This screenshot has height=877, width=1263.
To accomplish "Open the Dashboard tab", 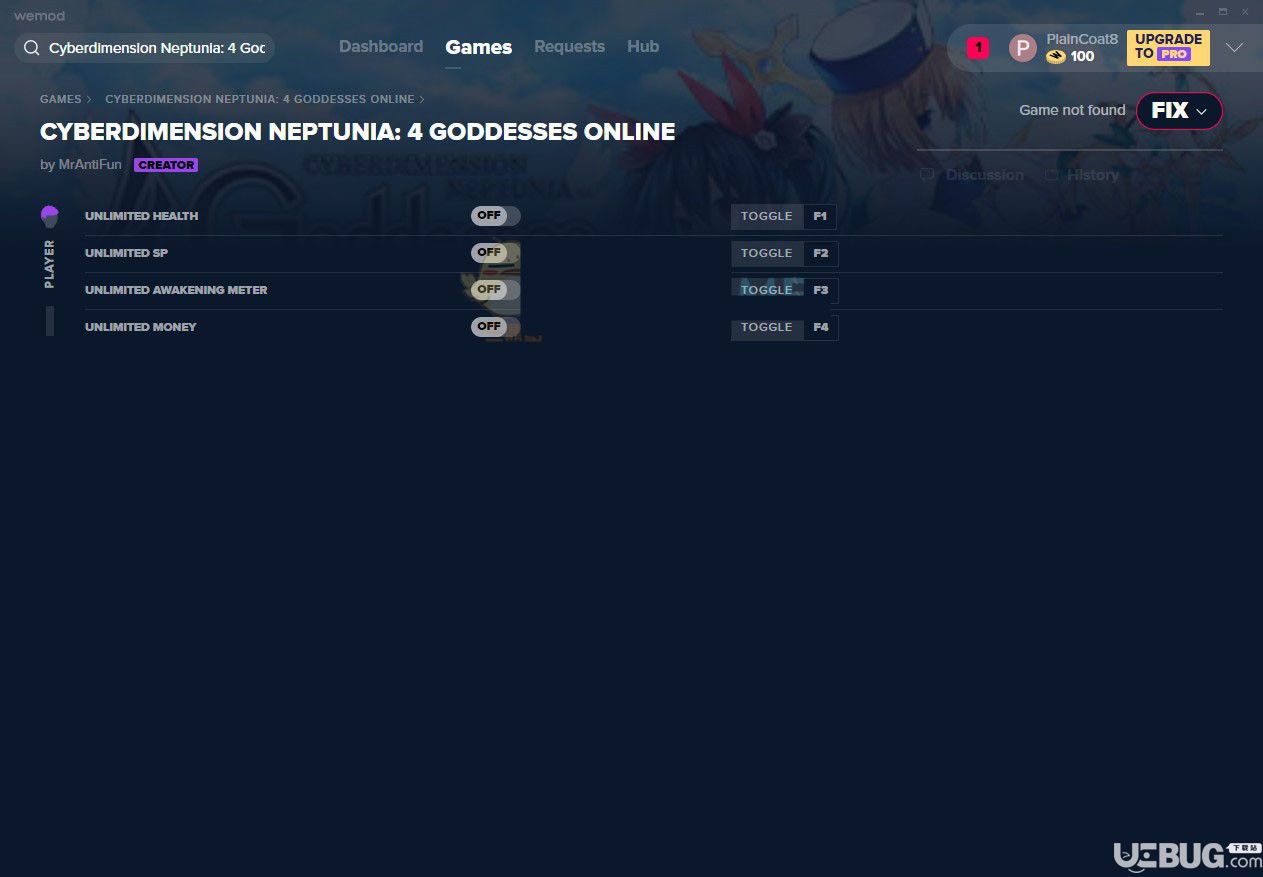I will [381, 47].
